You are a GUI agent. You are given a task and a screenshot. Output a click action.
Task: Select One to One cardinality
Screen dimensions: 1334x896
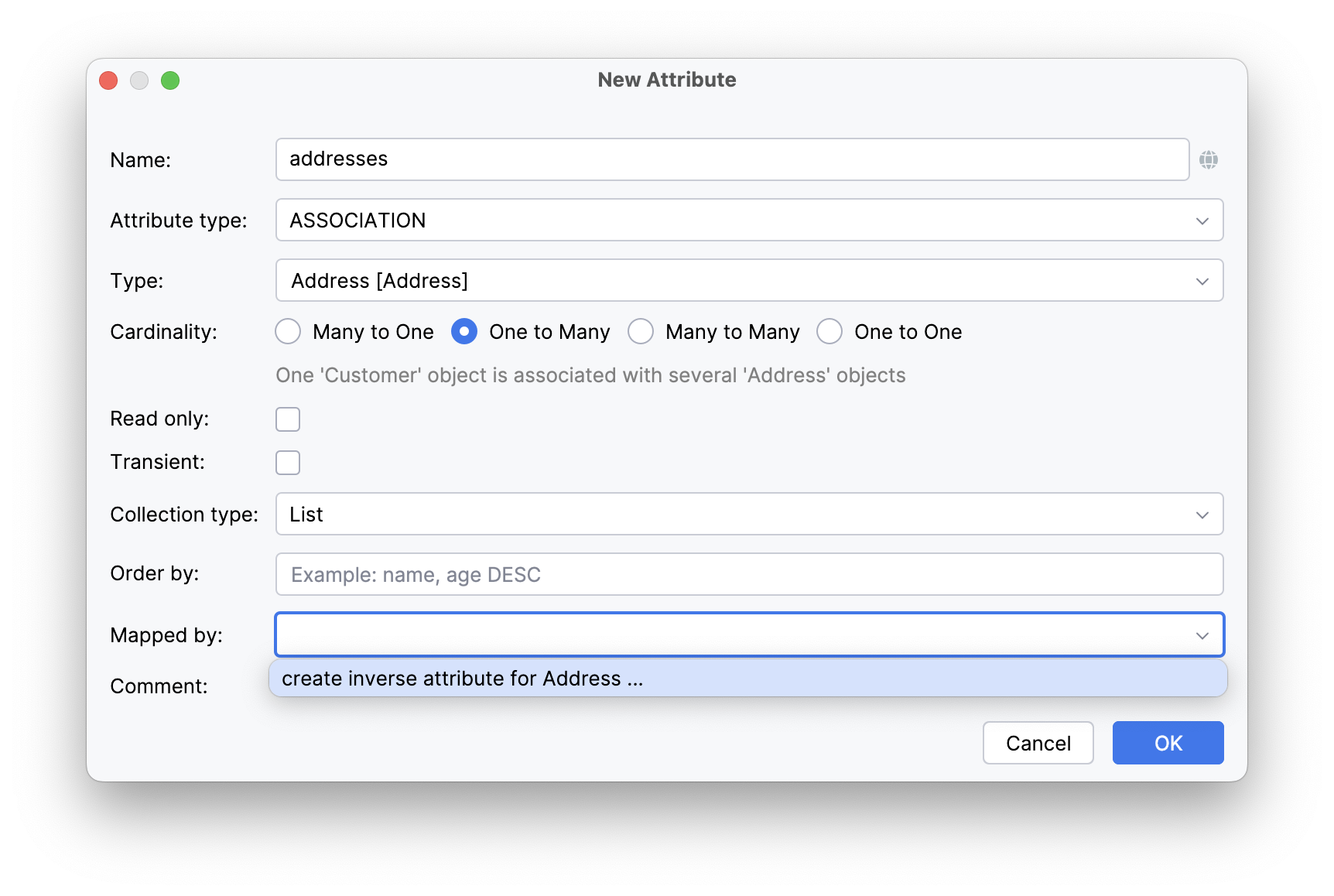point(829,332)
